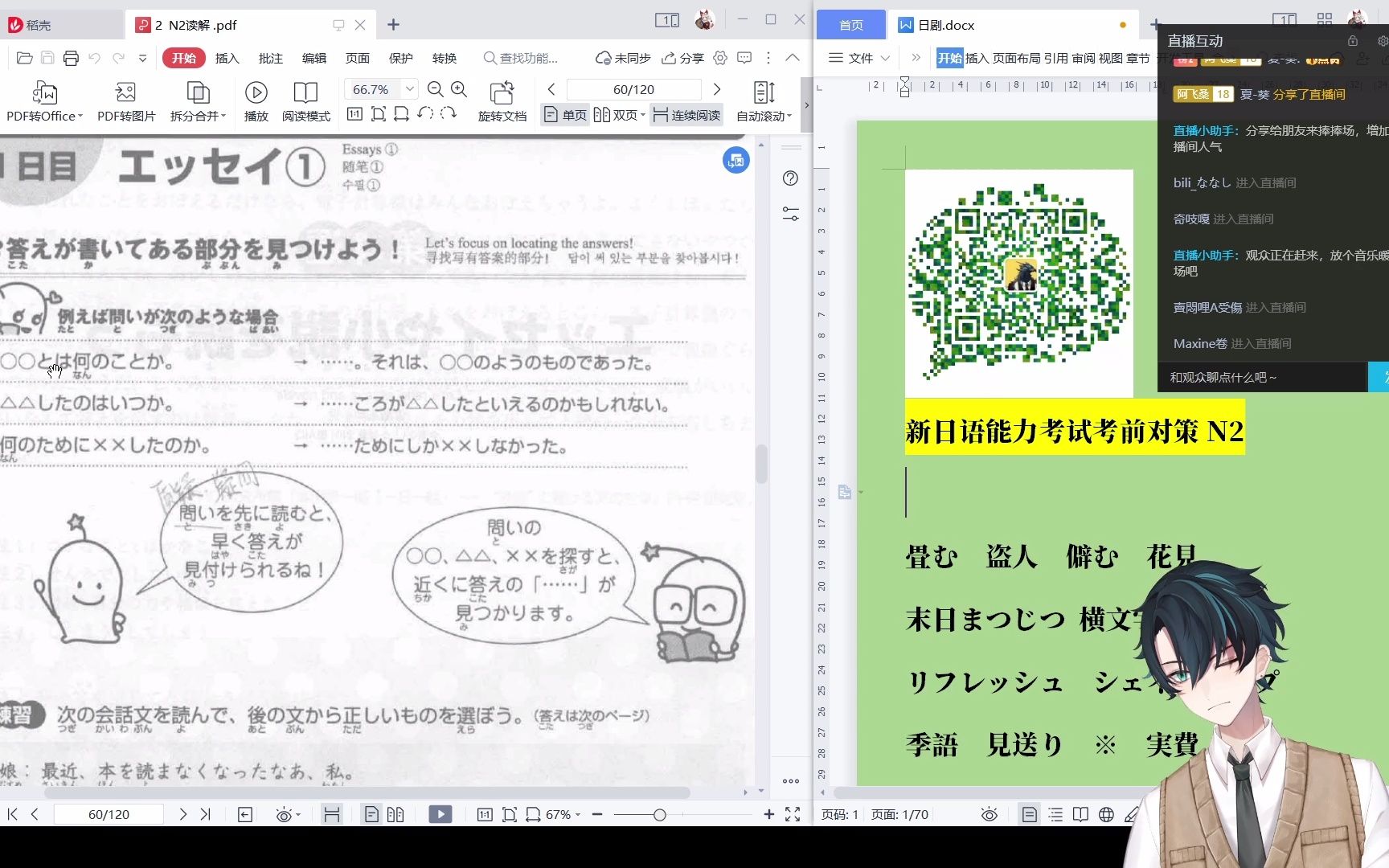Open a file with the folder icon
1389x868 pixels.
24,58
